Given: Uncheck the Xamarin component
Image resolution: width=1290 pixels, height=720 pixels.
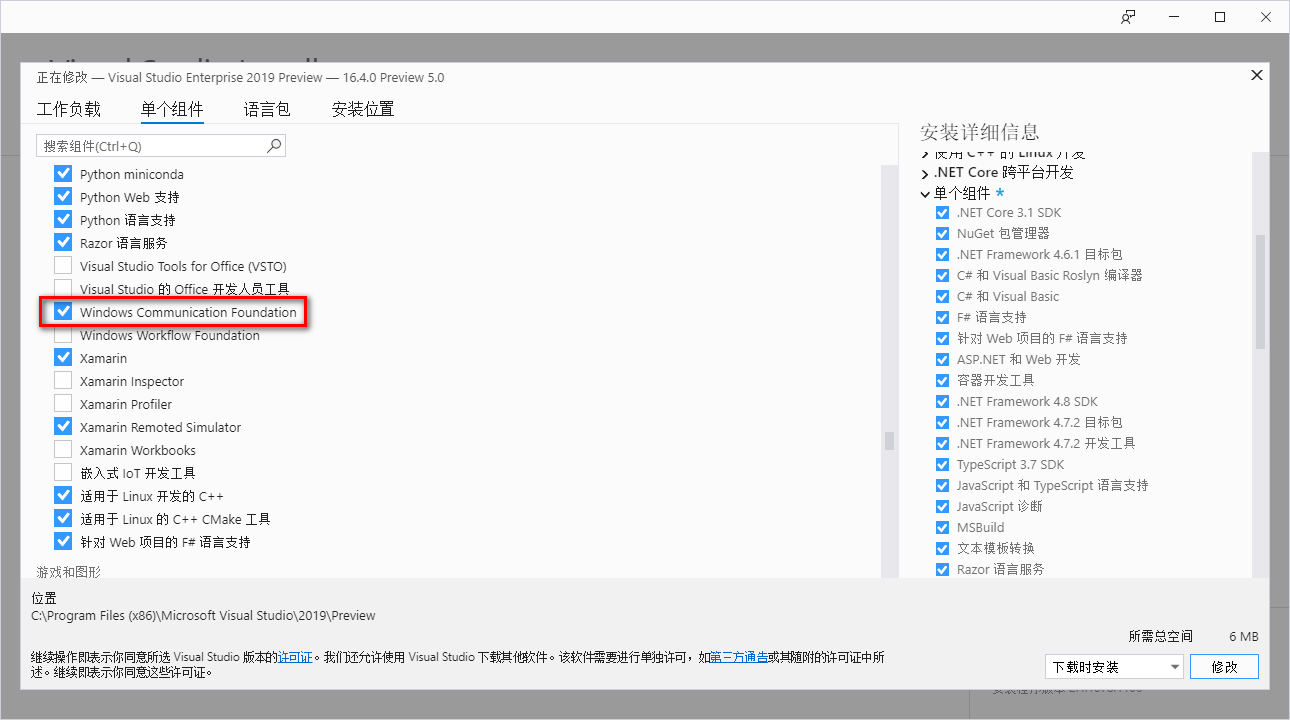Looking at the screenshot, I should coord(63,358).
